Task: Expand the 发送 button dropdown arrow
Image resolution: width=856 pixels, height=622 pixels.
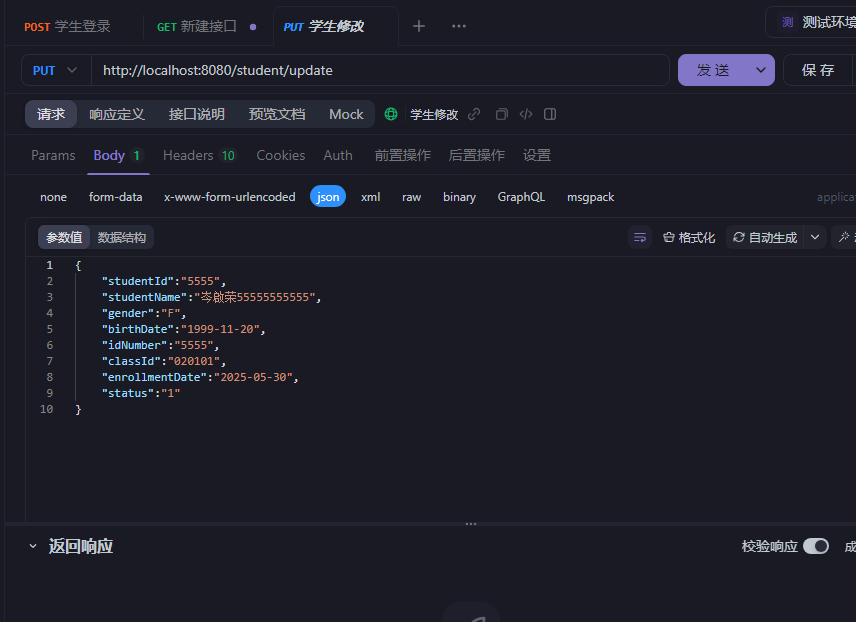Action: pyautogui.click(x=760, y=70)
